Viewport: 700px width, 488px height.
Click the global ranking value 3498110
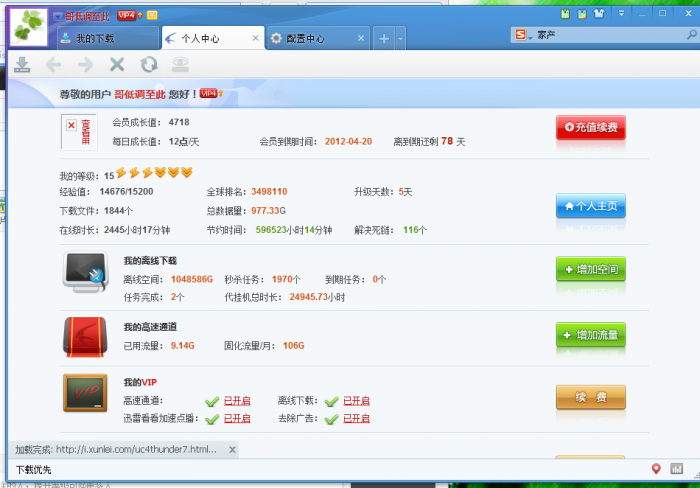point(269,192)
